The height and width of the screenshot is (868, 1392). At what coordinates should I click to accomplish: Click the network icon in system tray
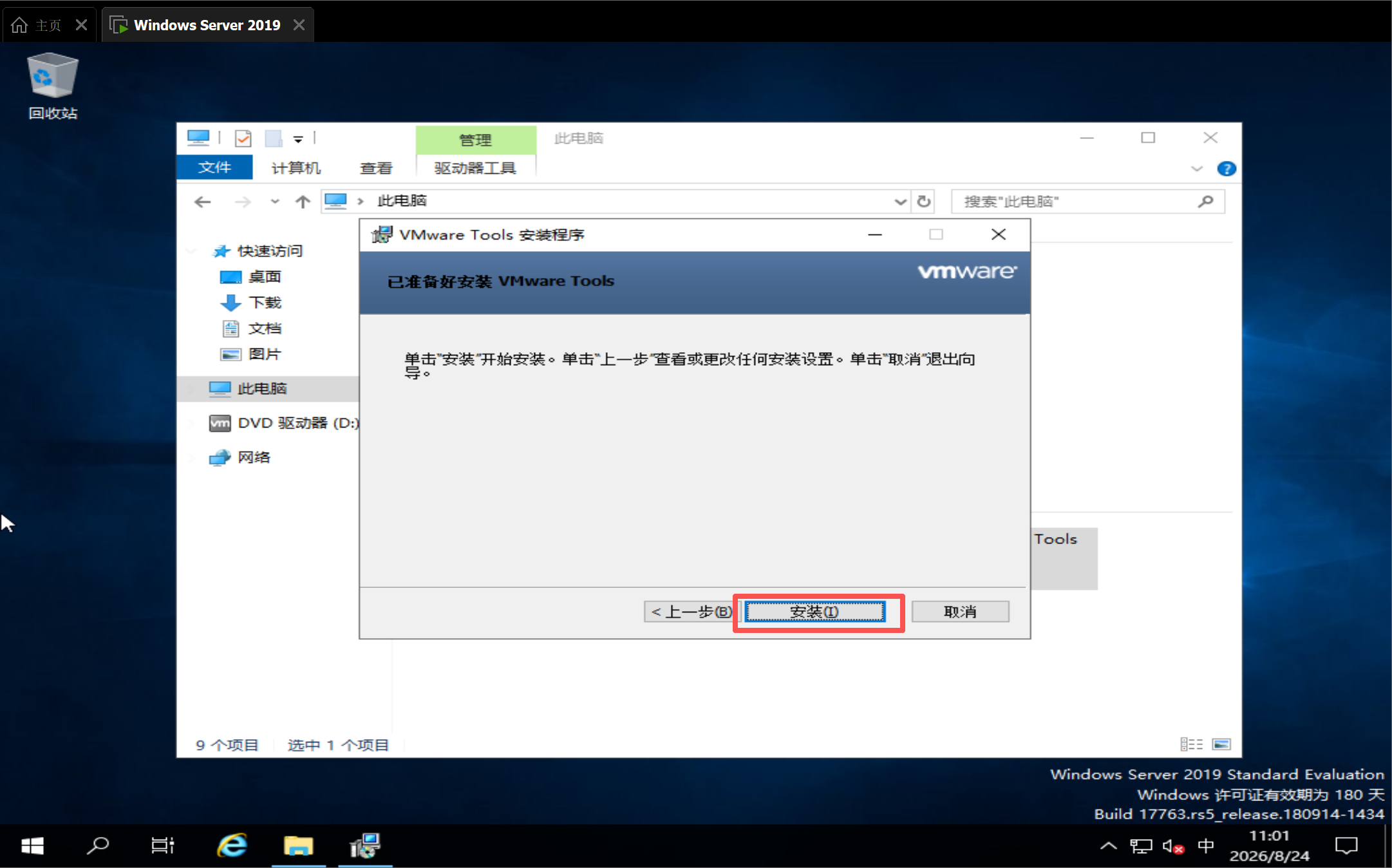1141,846
